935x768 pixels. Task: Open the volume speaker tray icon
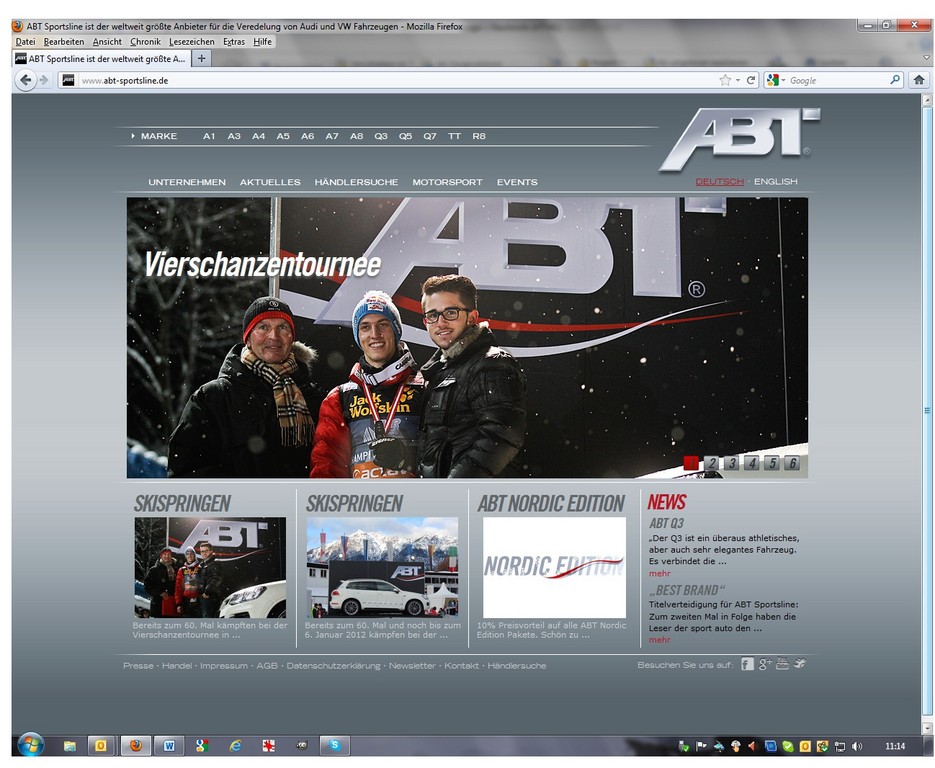(x=857, y=746)
